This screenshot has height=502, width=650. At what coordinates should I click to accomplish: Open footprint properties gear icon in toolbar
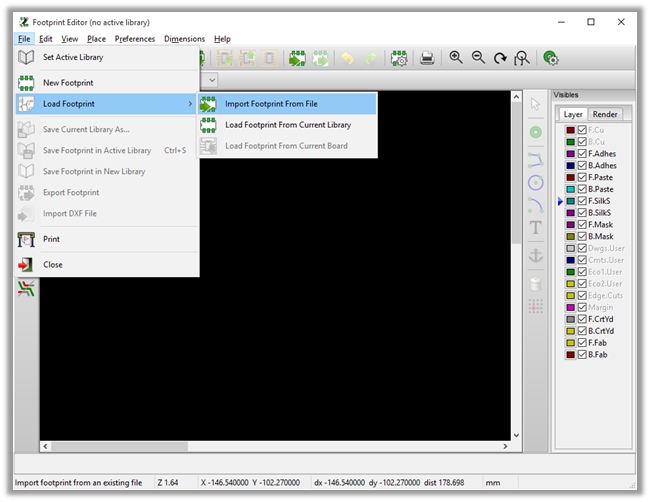pyautogui.click(x=399, y=58)
